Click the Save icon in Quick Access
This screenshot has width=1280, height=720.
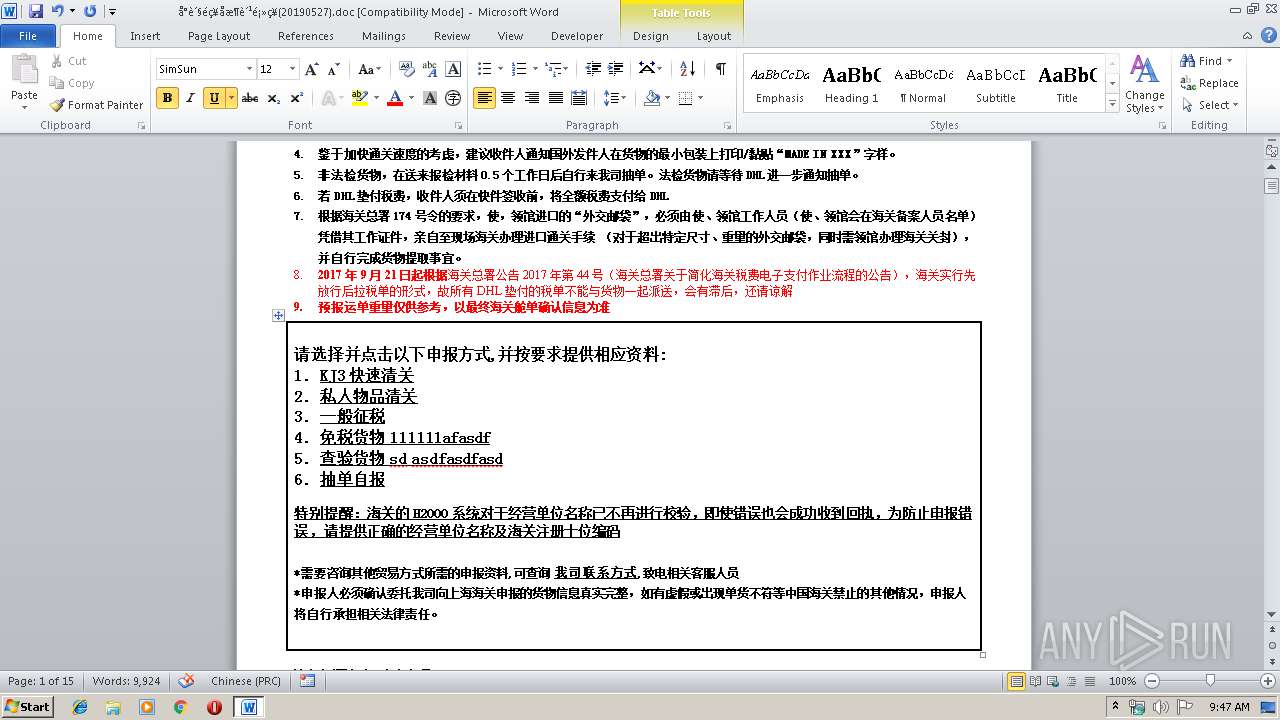[x=36, y=11]
